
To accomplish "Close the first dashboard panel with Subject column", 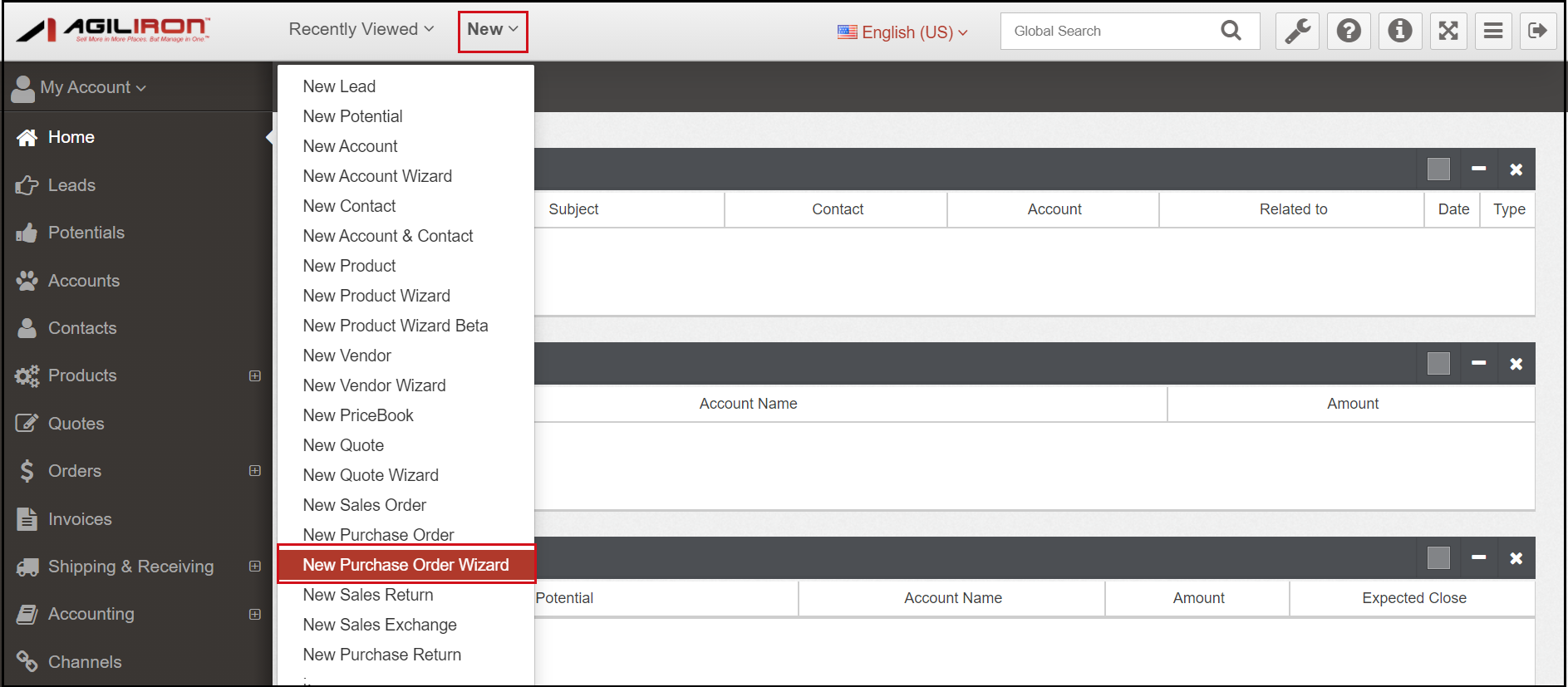I will (x=1516, y=169).
